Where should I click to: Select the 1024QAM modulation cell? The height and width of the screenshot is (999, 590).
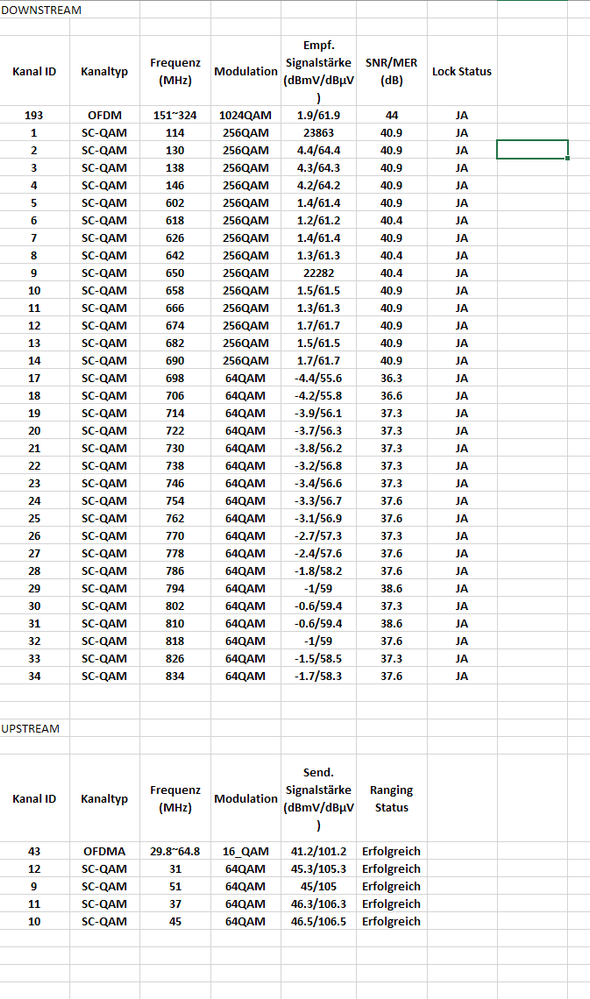click(245, 115)
